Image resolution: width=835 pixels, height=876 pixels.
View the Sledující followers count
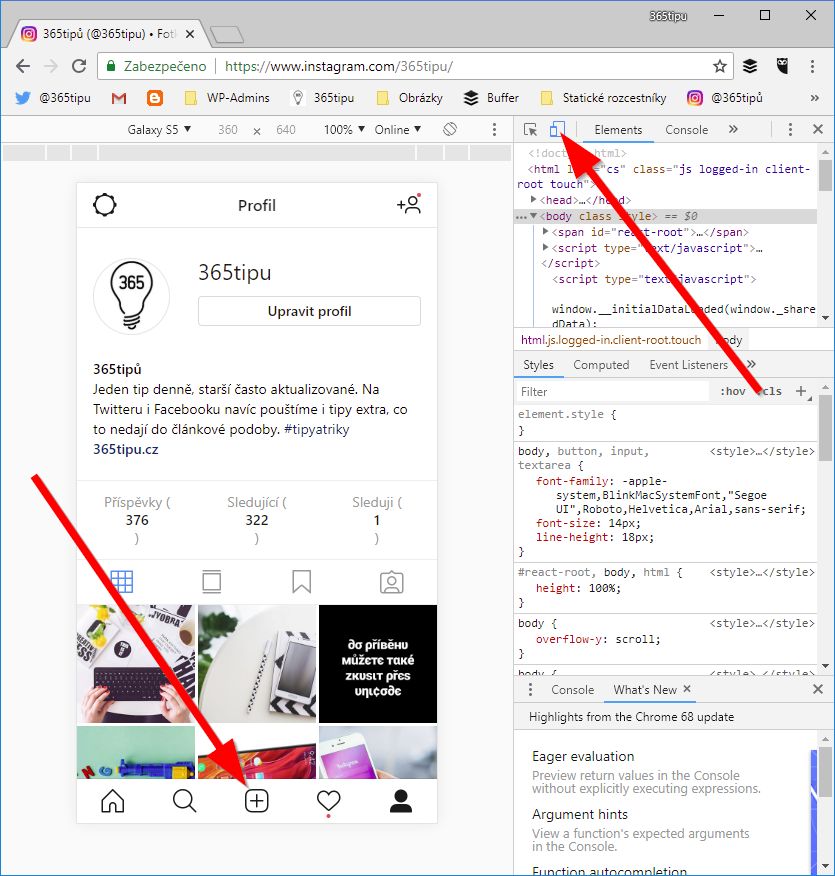tap(257, 520)
